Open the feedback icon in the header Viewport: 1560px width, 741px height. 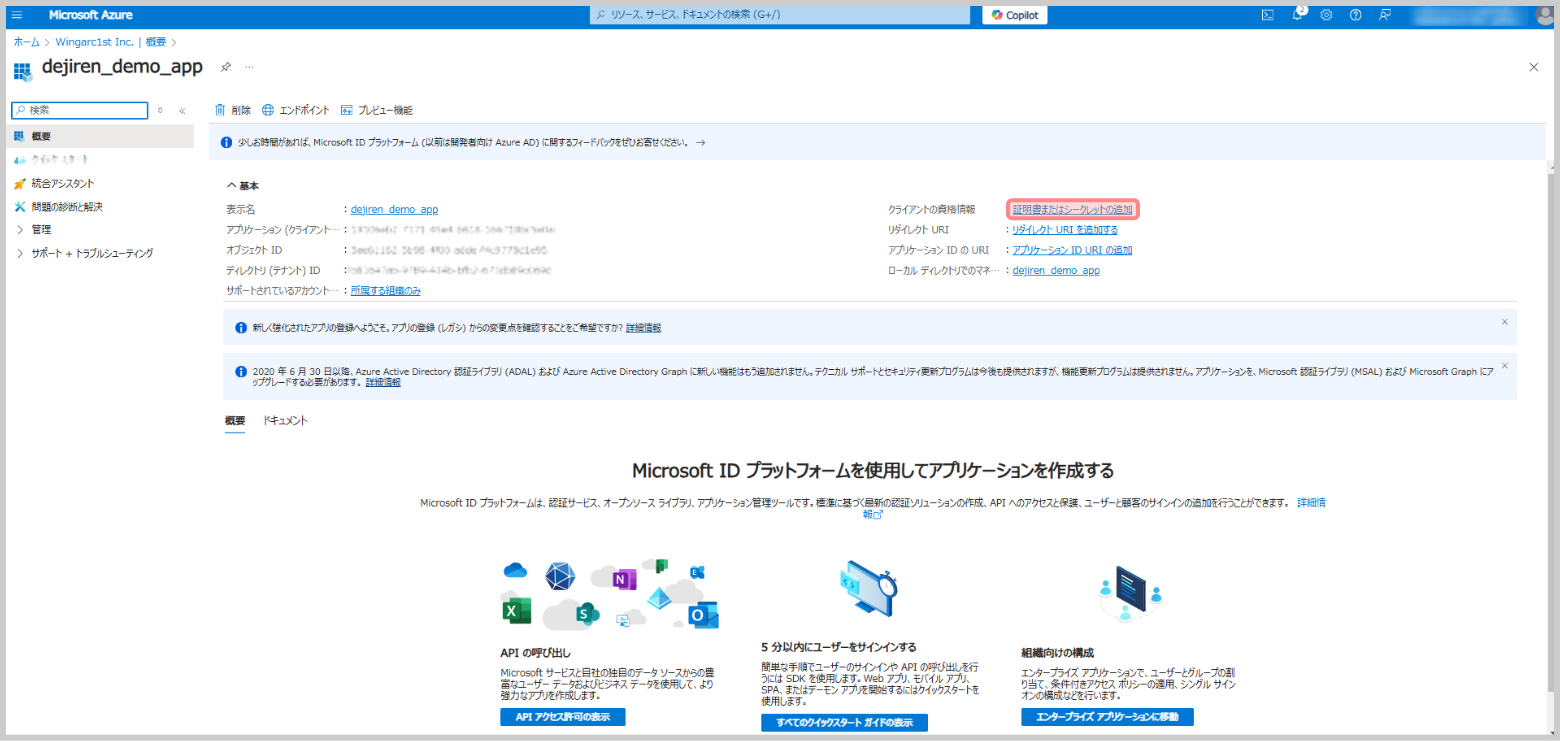[1385, 15]
